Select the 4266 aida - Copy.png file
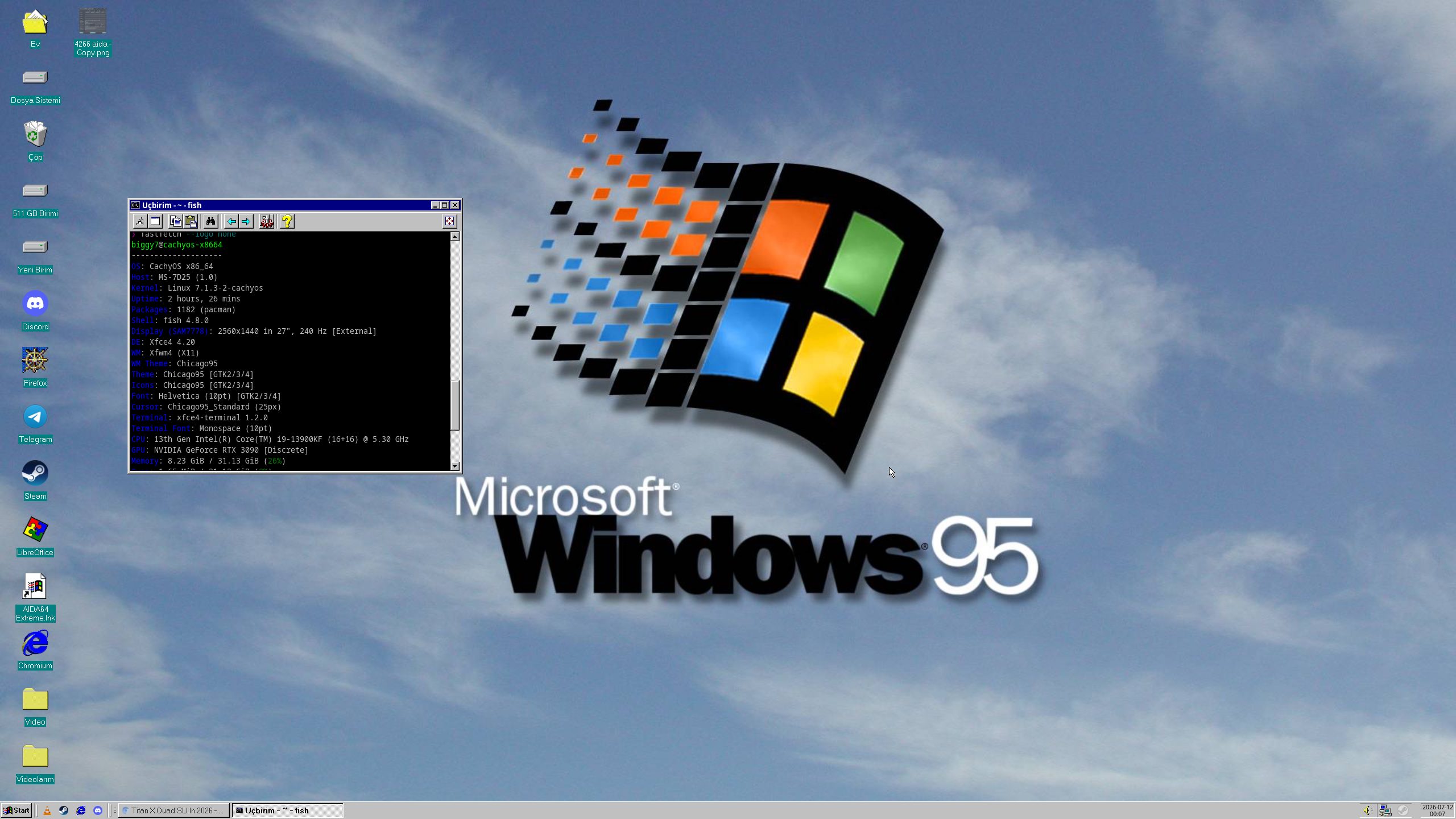This screenshot has width=1456, height=819. point(93,32)
